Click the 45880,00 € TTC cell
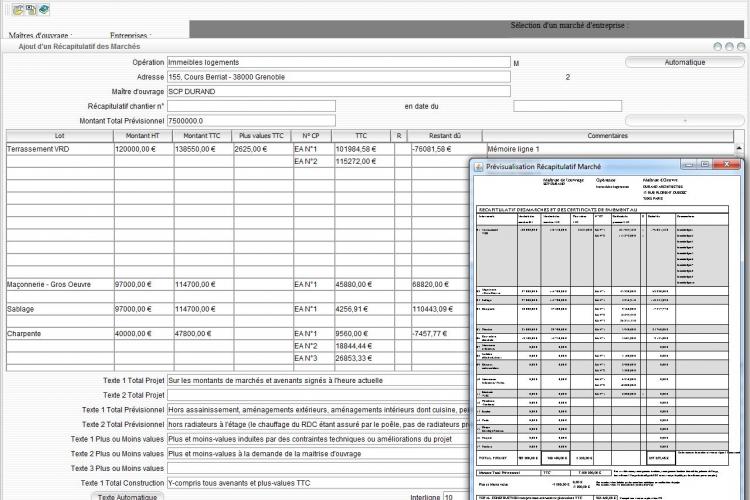Screen dimensions: 750x500 364,284
